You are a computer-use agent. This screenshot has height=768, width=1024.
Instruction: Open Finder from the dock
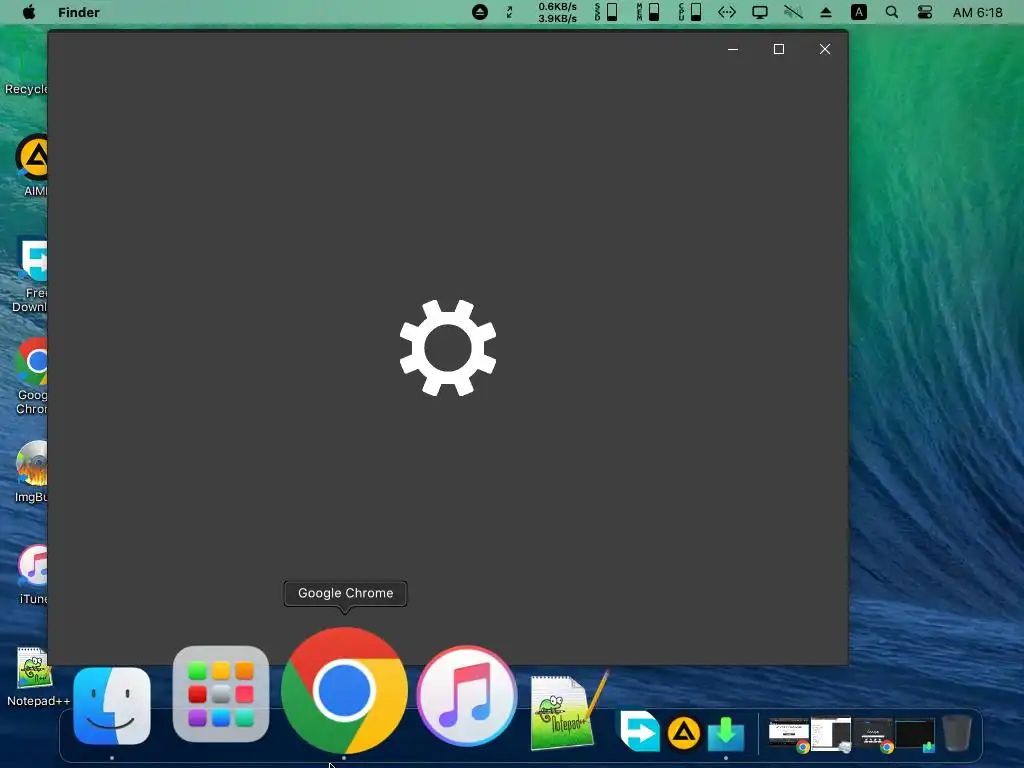[x=112, y=705]
